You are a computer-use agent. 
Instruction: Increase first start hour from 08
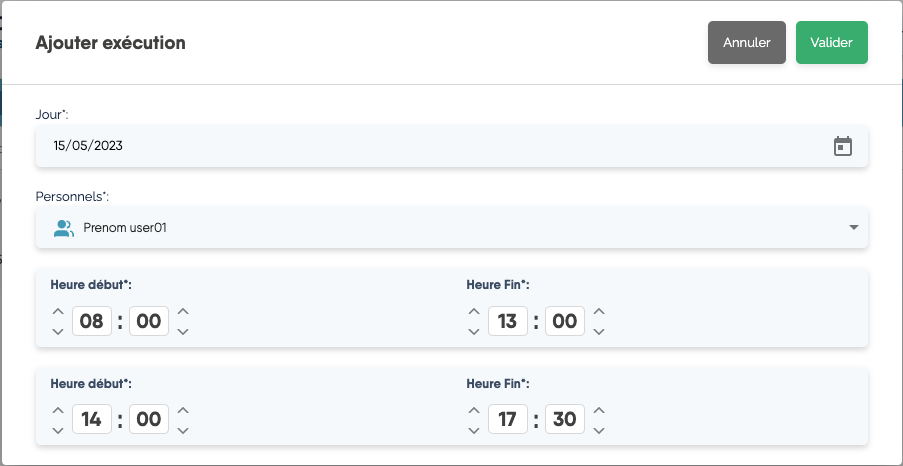(x=58, y=312)
